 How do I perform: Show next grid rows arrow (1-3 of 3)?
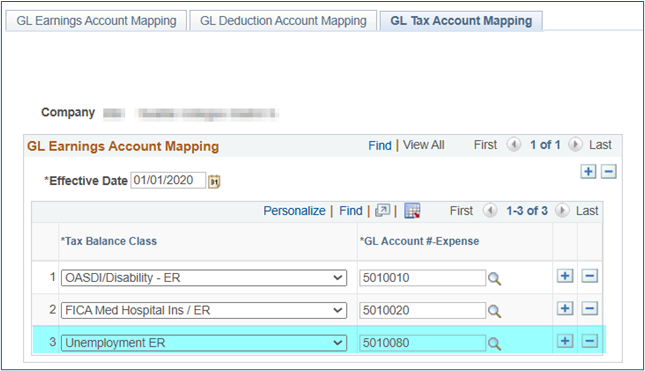[x=562, y=211]
